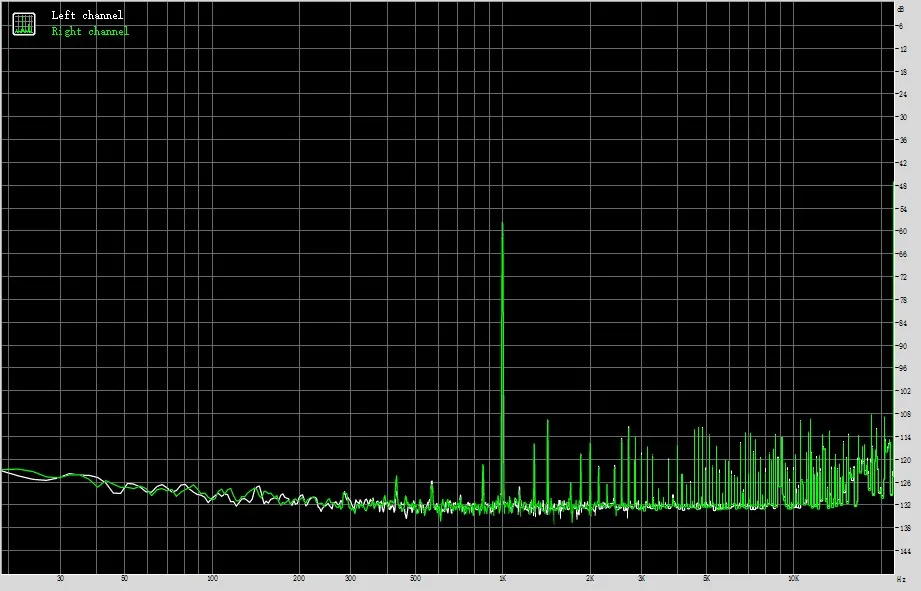Viewport: 921px width, 591px height.
Task: Click the tip of the 1K peak
Action: click(x=502, y=224)
